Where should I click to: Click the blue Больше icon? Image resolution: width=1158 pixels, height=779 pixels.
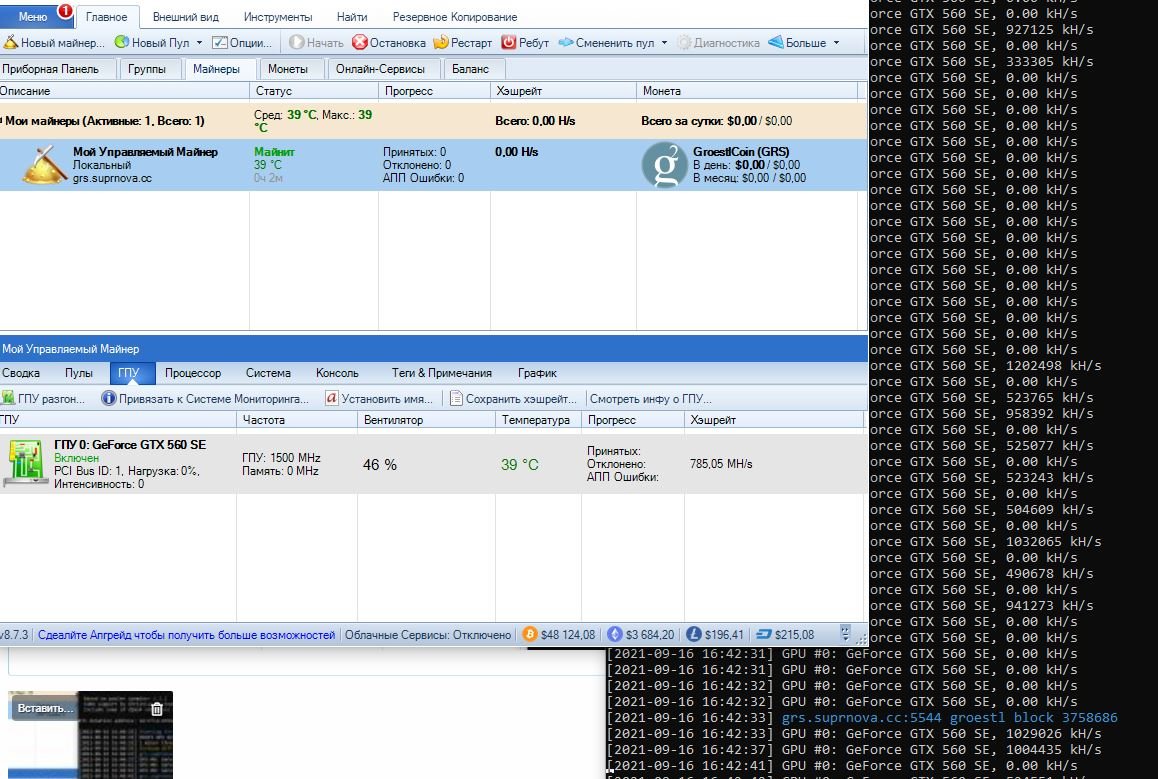[x=775, y=43]
